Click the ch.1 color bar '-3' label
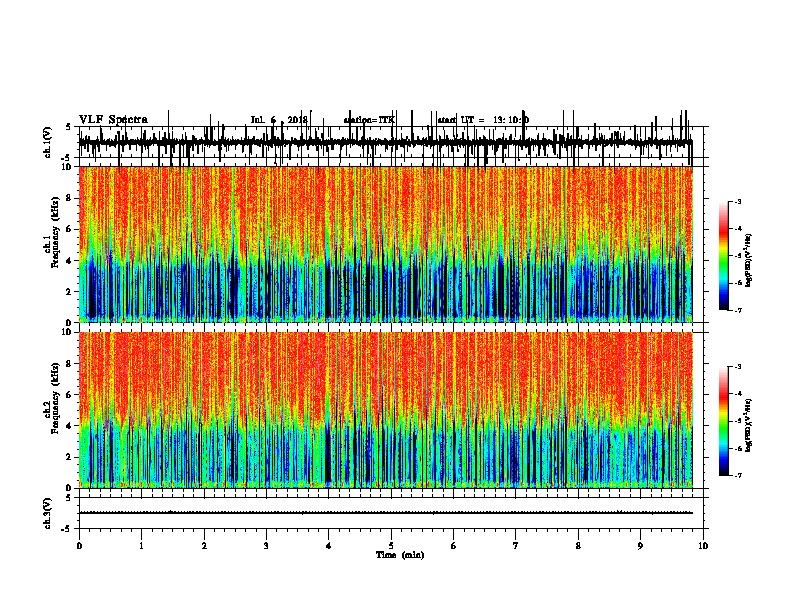 click(737, 201)
